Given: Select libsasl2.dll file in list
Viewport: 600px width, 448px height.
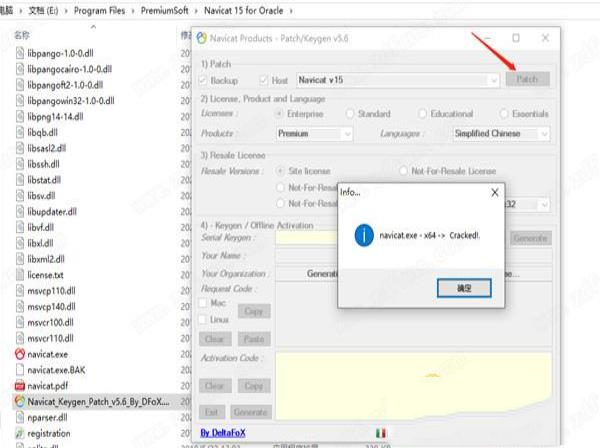Looking at the screenshot, I should [x=41, y=148].
